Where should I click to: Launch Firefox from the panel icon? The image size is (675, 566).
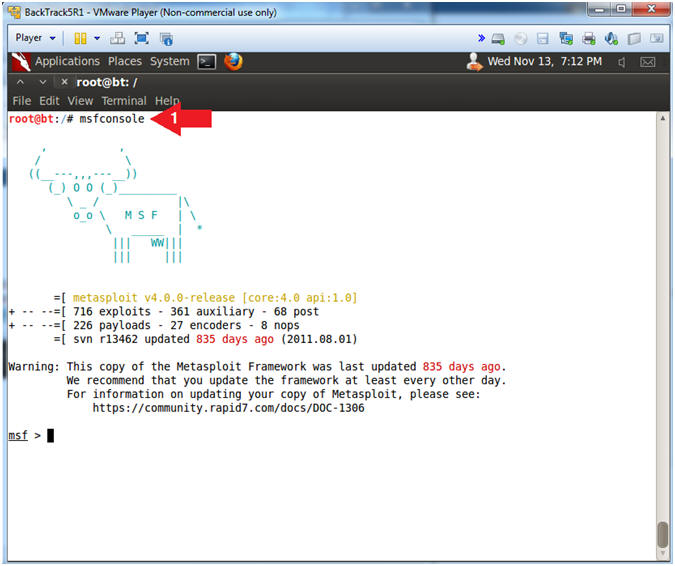(x=233, y=62)
